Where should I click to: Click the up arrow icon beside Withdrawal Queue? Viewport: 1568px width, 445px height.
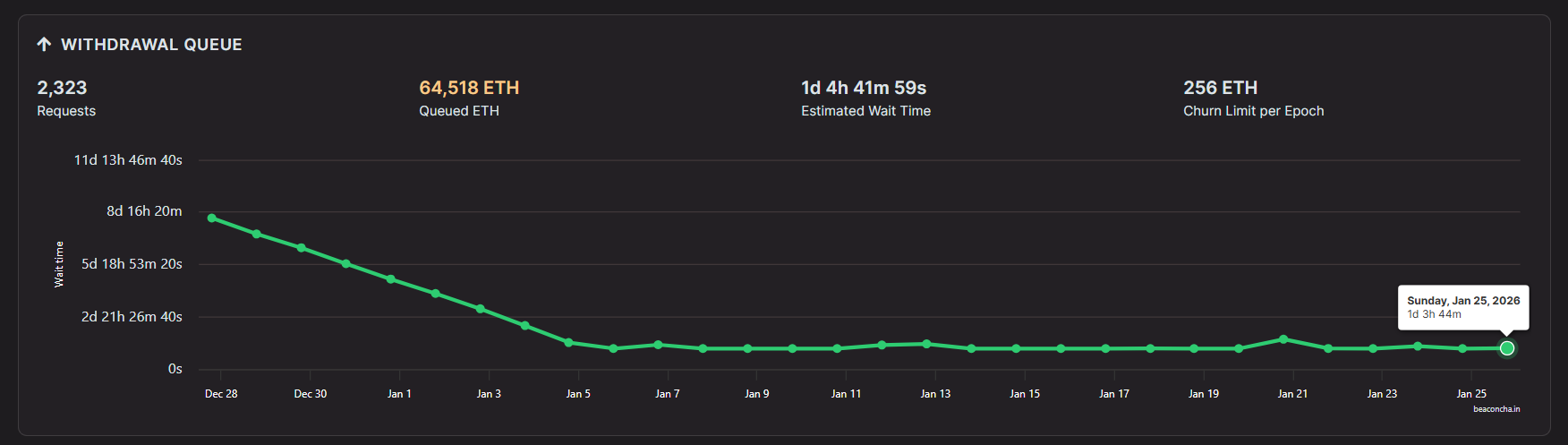point(44,44)
